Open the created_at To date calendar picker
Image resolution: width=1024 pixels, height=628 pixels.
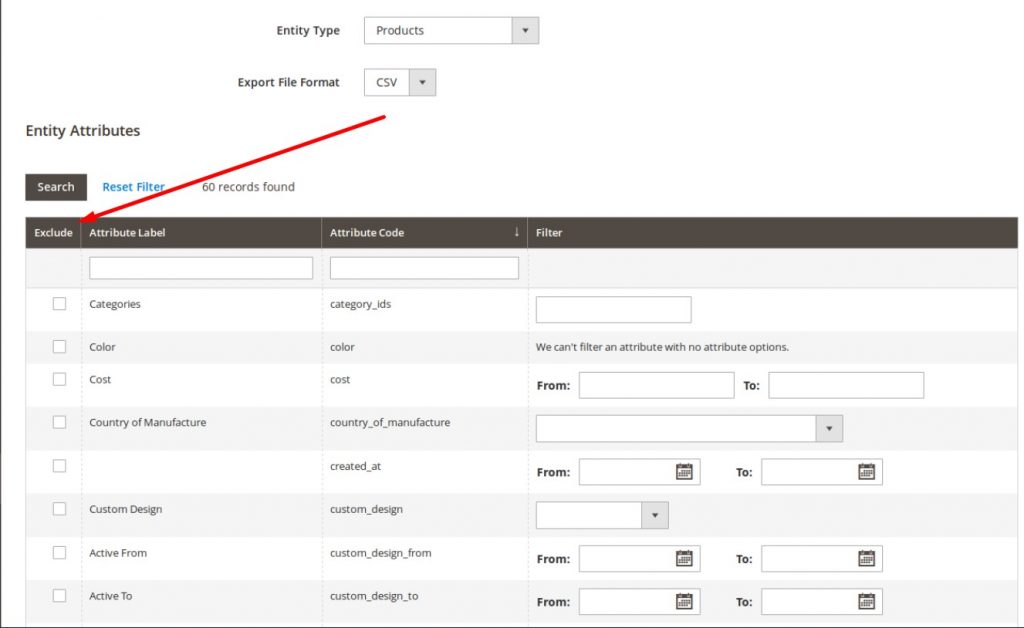click(867, 471)
